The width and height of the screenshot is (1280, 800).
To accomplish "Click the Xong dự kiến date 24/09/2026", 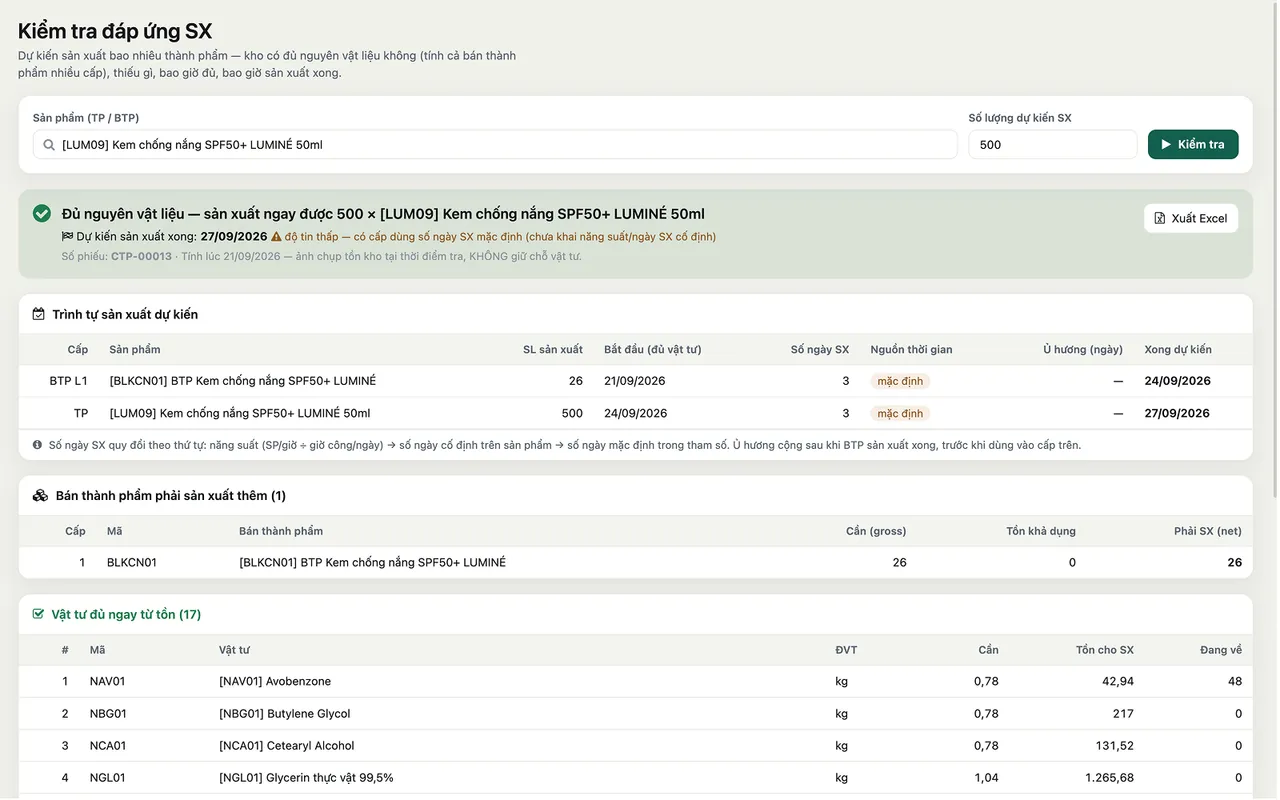I will [x=1178, y=381].
